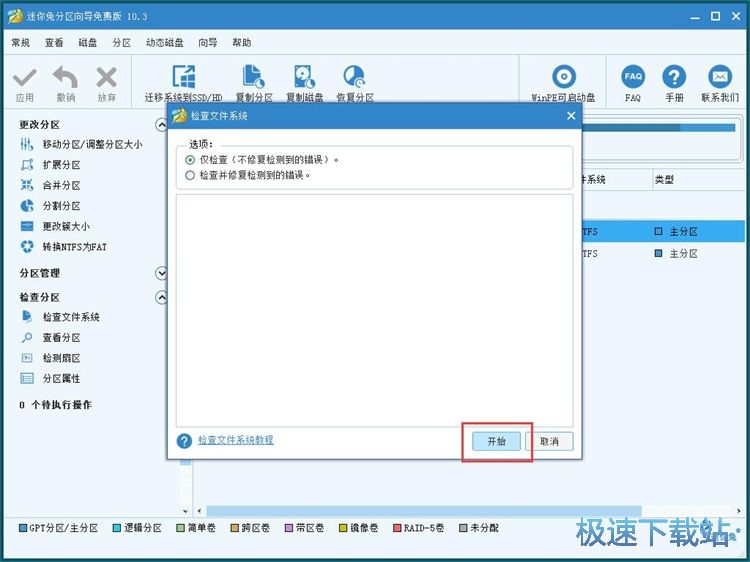
Task: Select 仅检查 (check only) radio option
Action: [x=190, y=160]
